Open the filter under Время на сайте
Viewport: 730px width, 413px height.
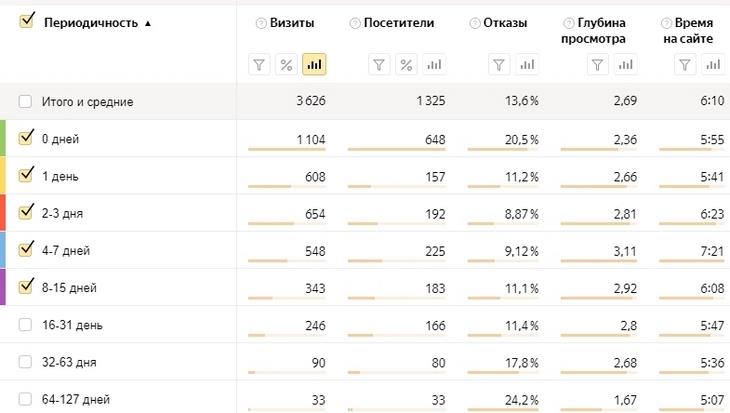685,65
